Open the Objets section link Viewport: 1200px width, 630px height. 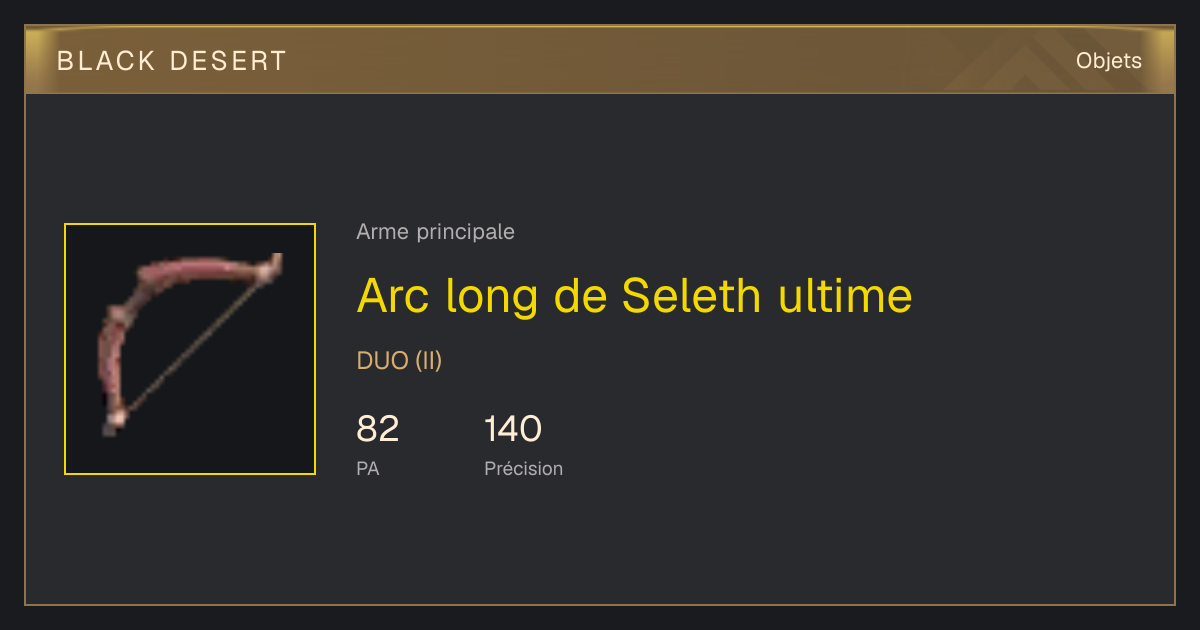tap(1109, 61)
